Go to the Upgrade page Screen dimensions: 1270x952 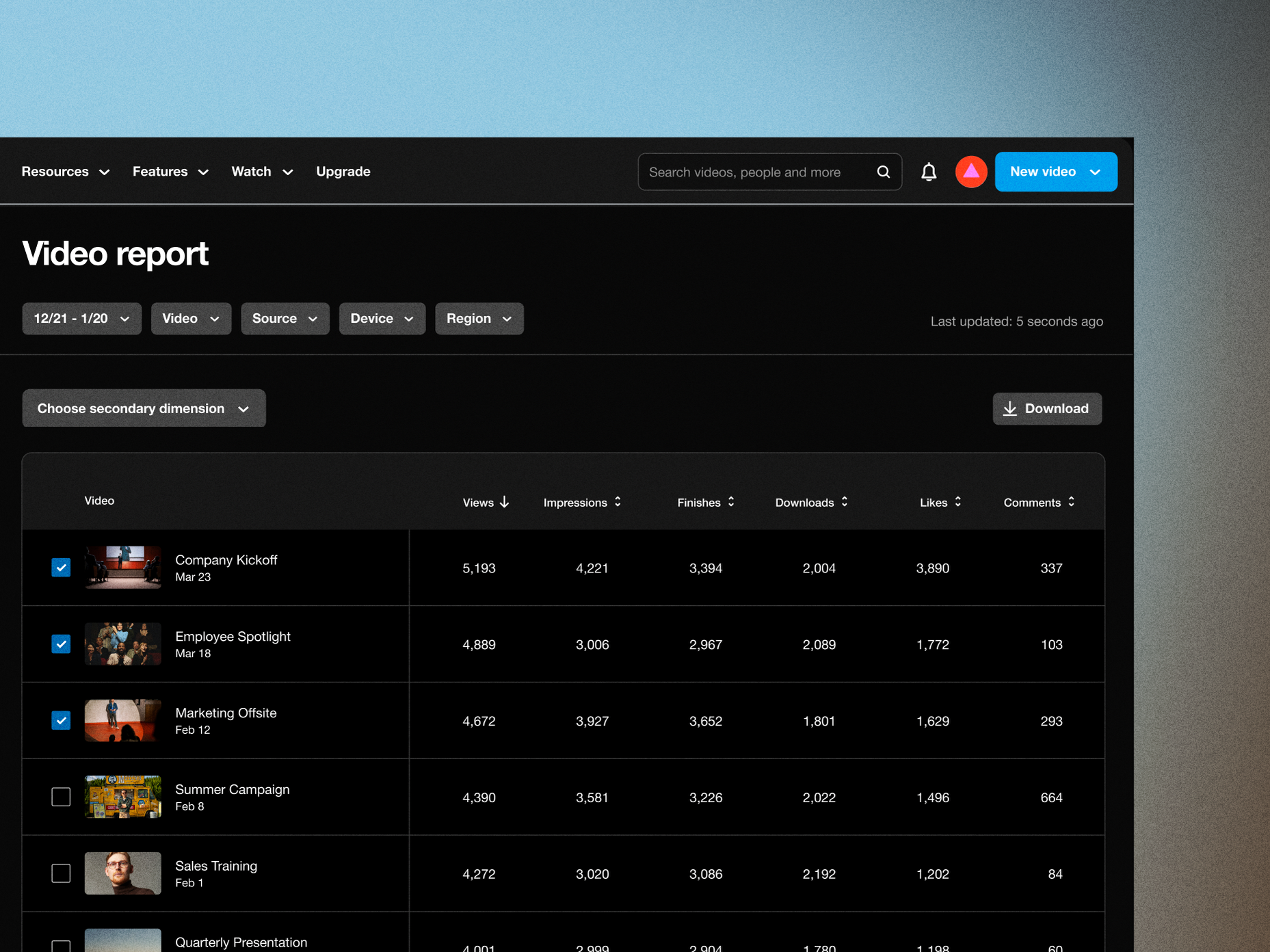[x=343, y=172]
